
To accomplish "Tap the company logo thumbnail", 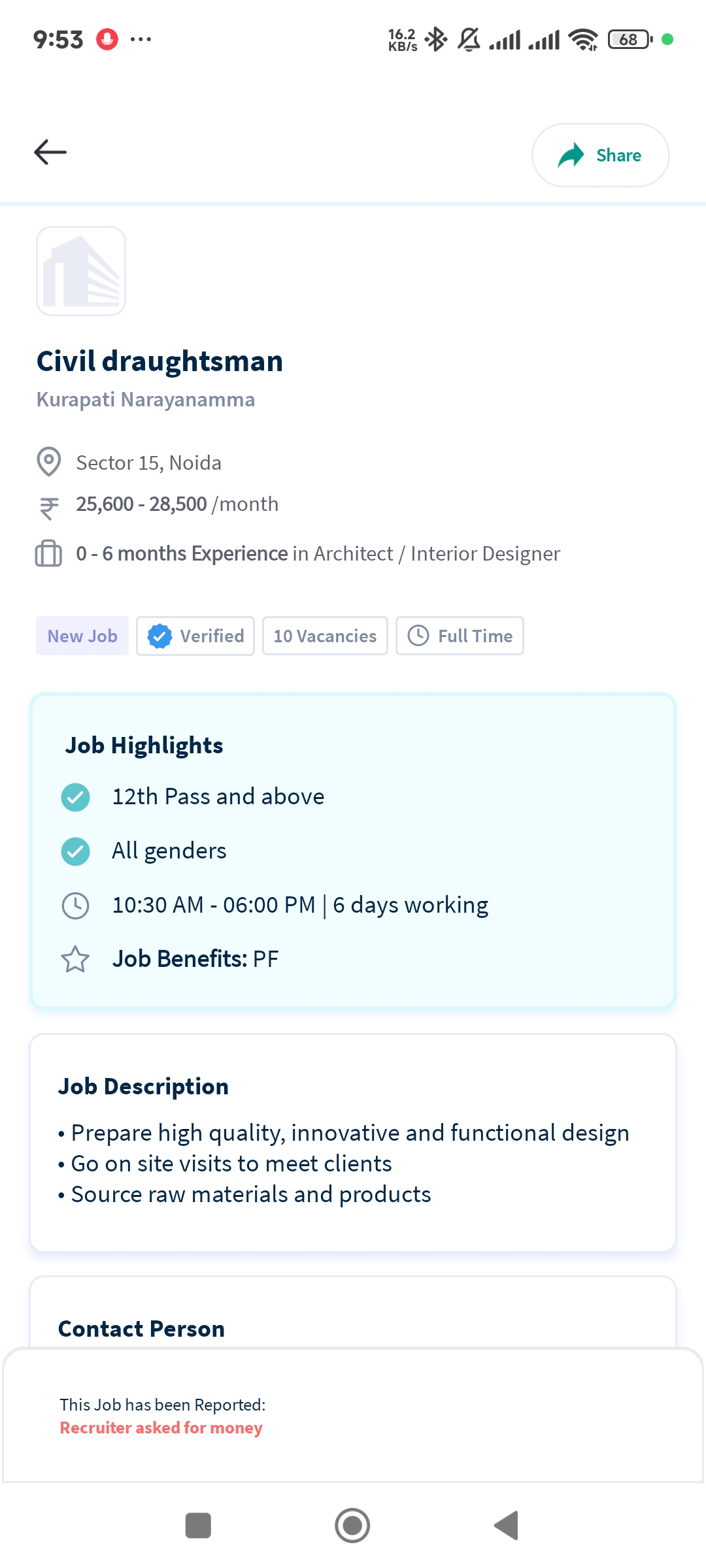I will tap(81, 271).
